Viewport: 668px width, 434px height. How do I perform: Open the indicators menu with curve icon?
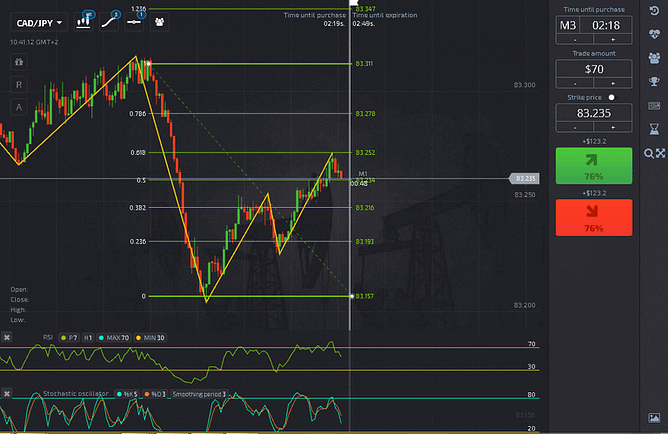click(x=113, y=22)
